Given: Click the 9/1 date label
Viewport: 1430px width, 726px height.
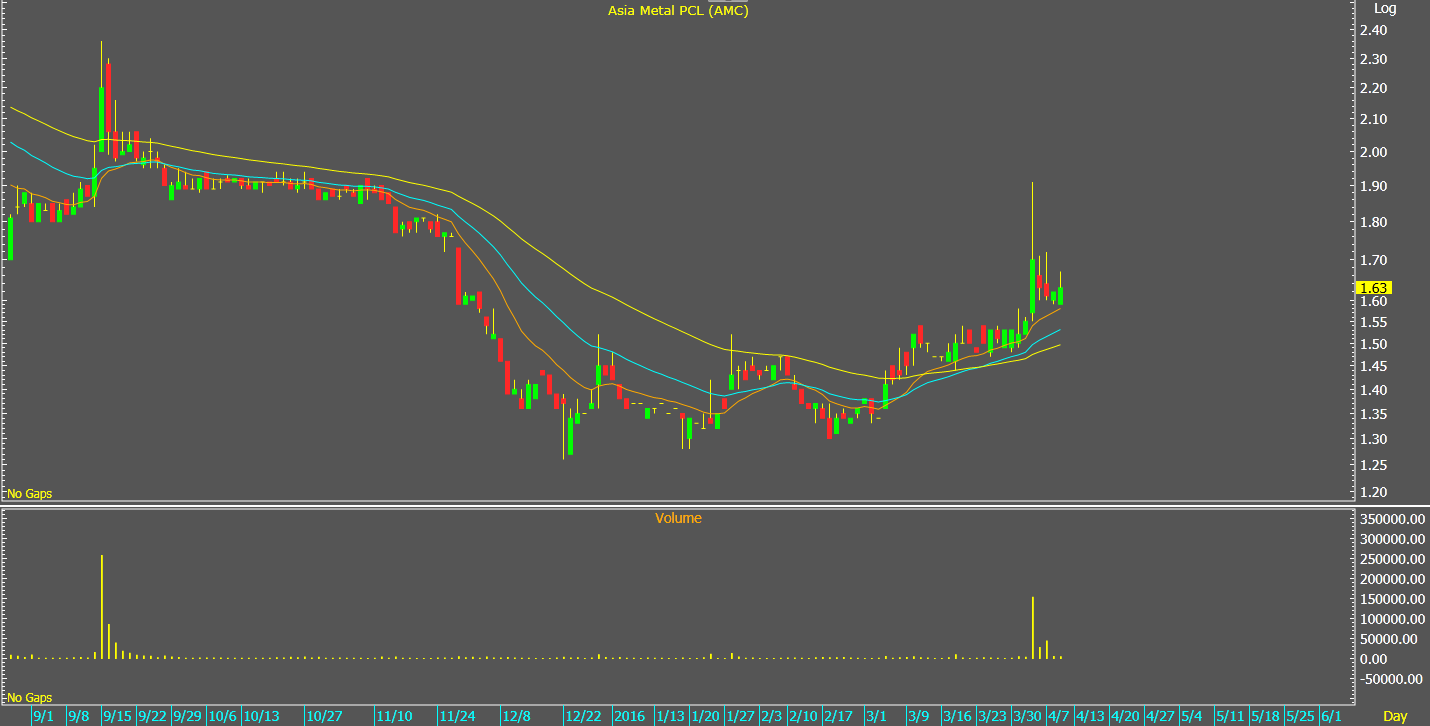Looking at the screenshot, I should pos(44,717).
